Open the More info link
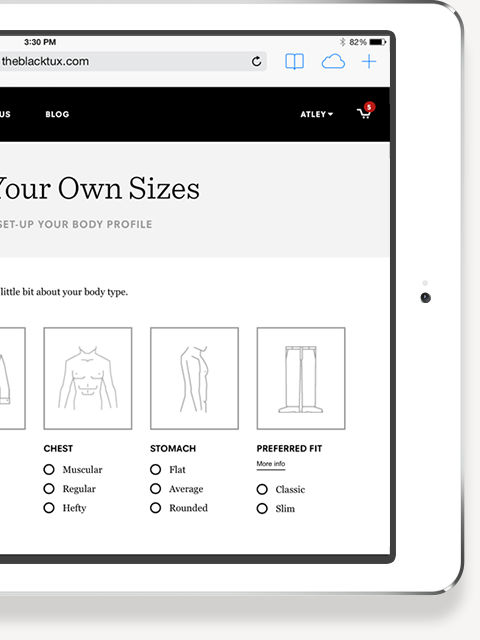Image resolution: width=480 pixels, height=640 pixels. pos(271,464)
